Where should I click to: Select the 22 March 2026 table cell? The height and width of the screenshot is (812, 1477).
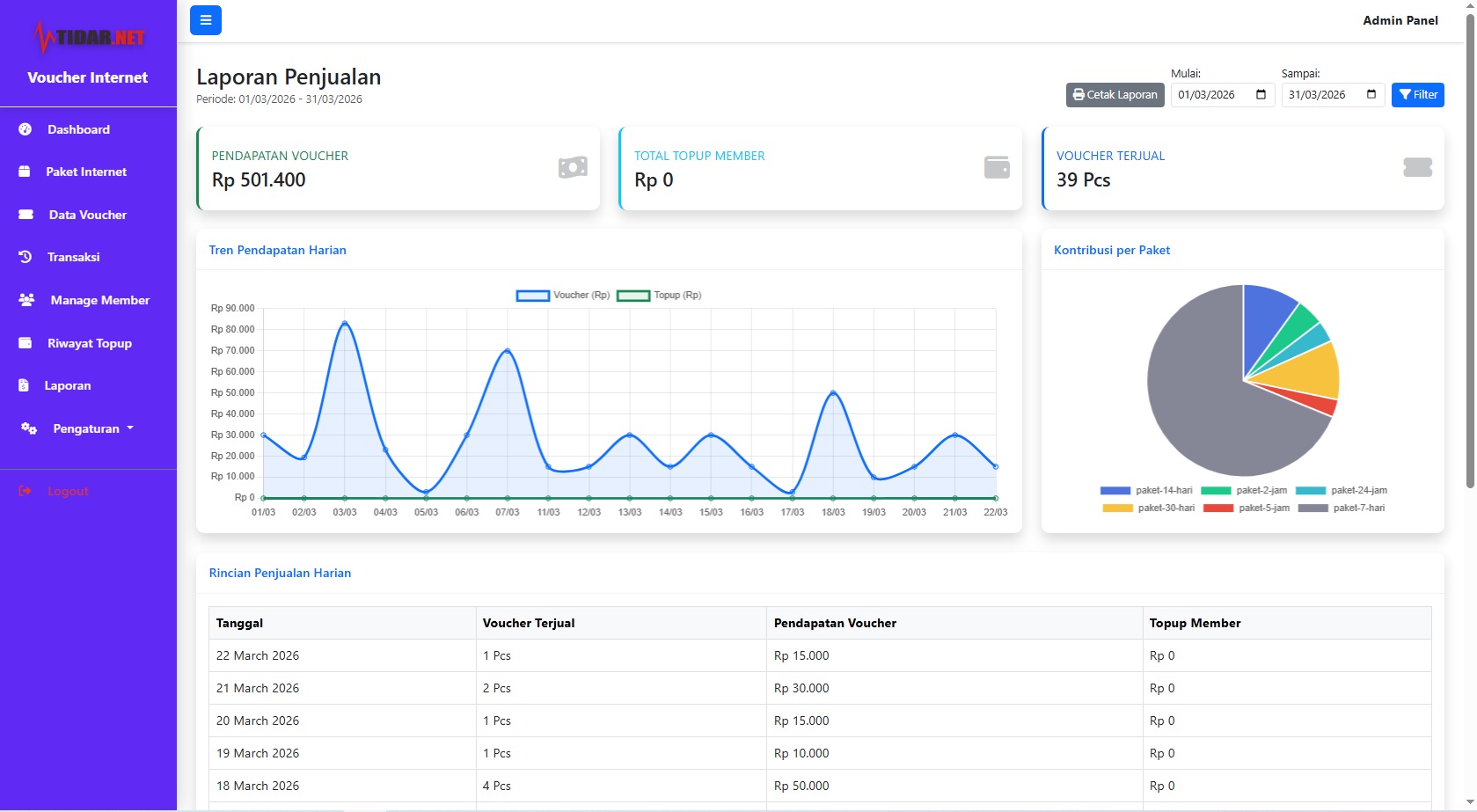click(x=342, y=655)
